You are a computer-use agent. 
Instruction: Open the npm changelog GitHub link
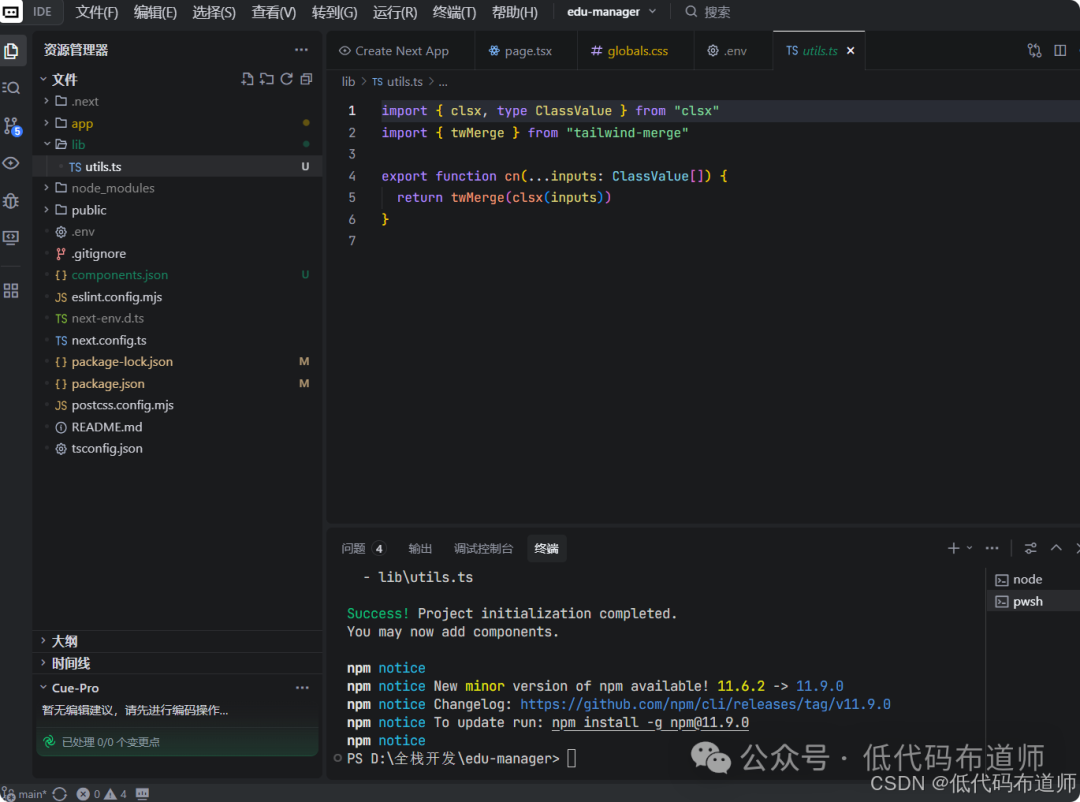pos(705,704)
